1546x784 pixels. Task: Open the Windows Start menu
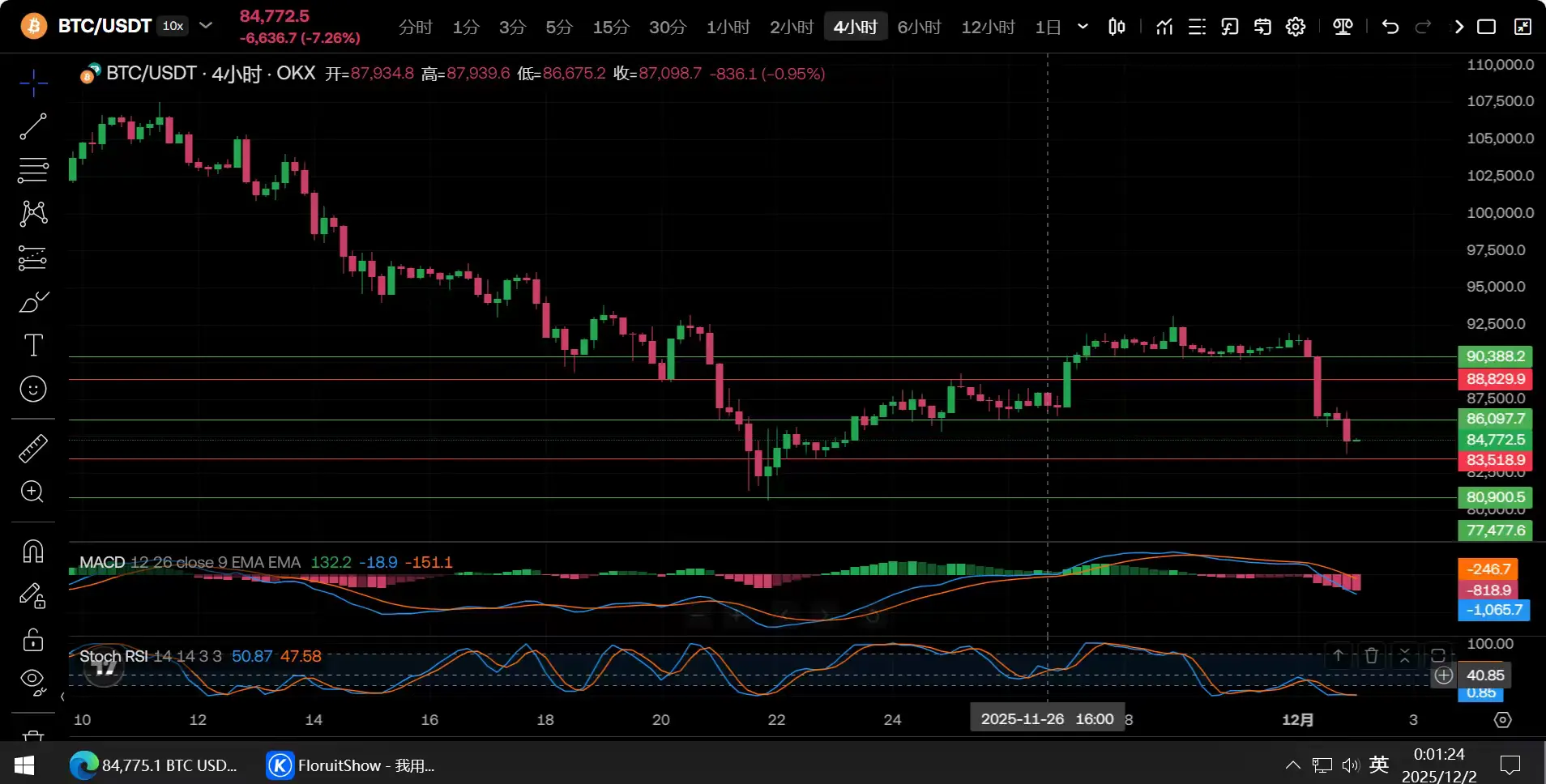pyautogui.click(x=24, y=765)
